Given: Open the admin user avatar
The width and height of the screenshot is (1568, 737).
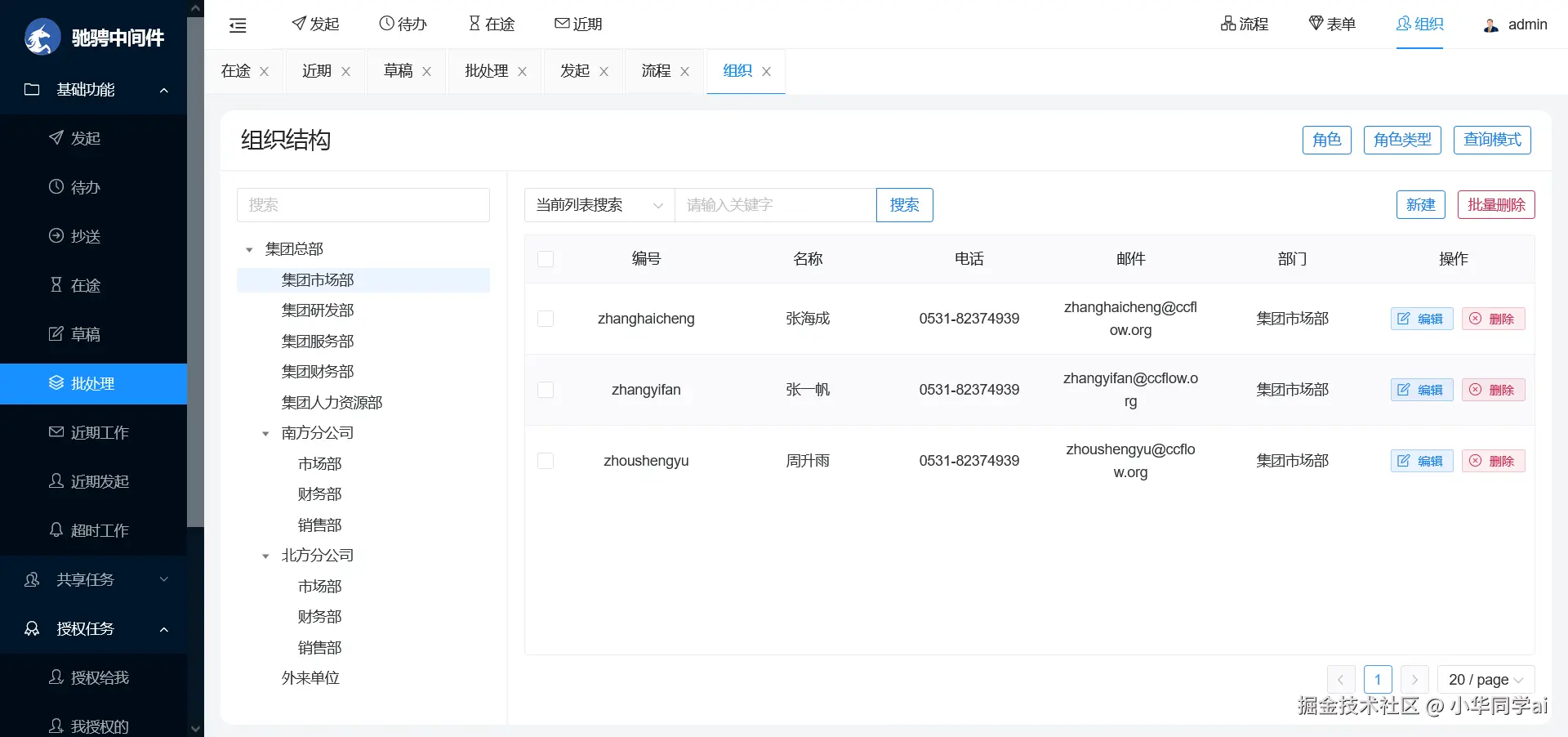Looking at the screenshot, I should [x=1491, y=25].
